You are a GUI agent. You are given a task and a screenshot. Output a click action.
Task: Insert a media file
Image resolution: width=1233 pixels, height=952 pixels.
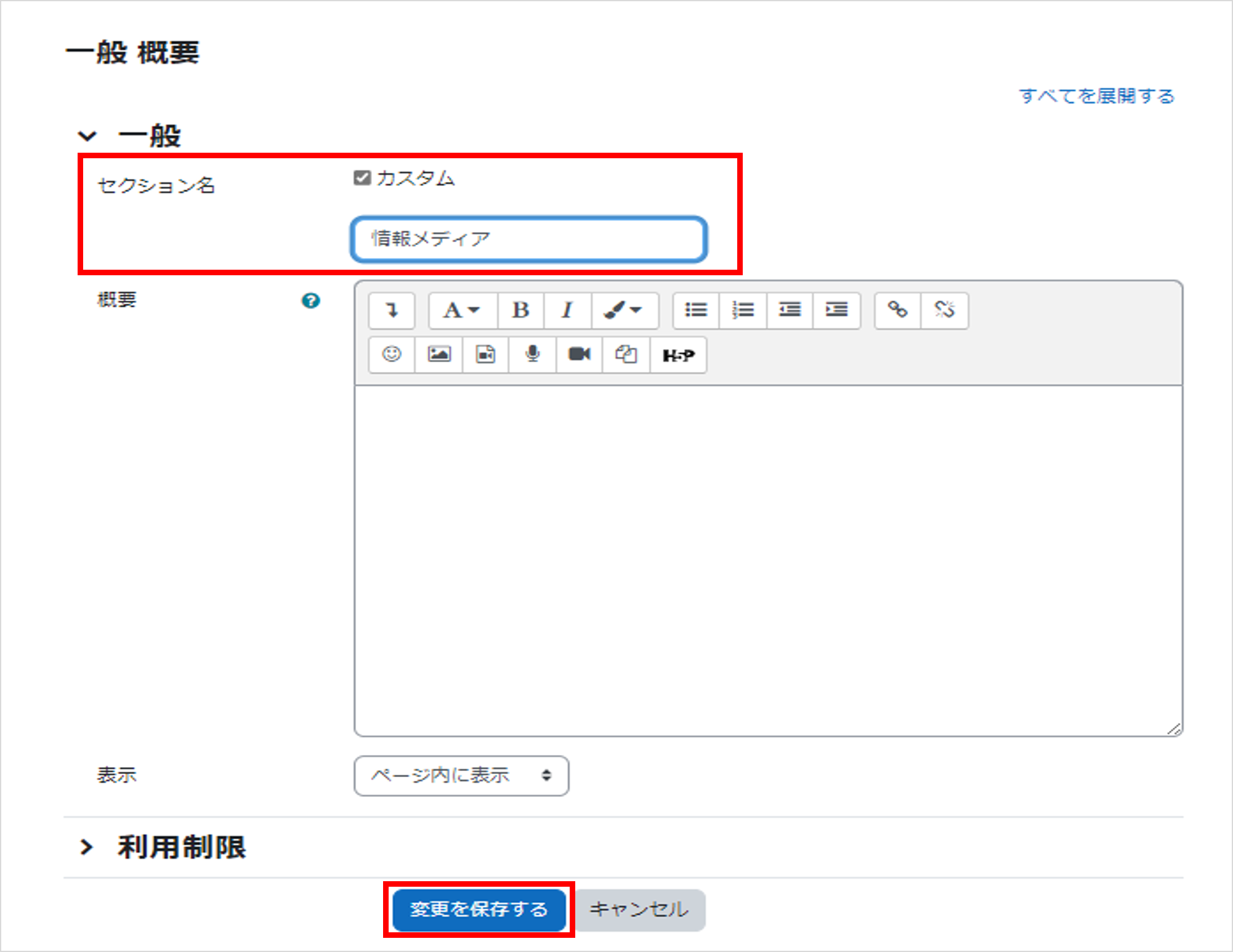click(x=485, y=355)
